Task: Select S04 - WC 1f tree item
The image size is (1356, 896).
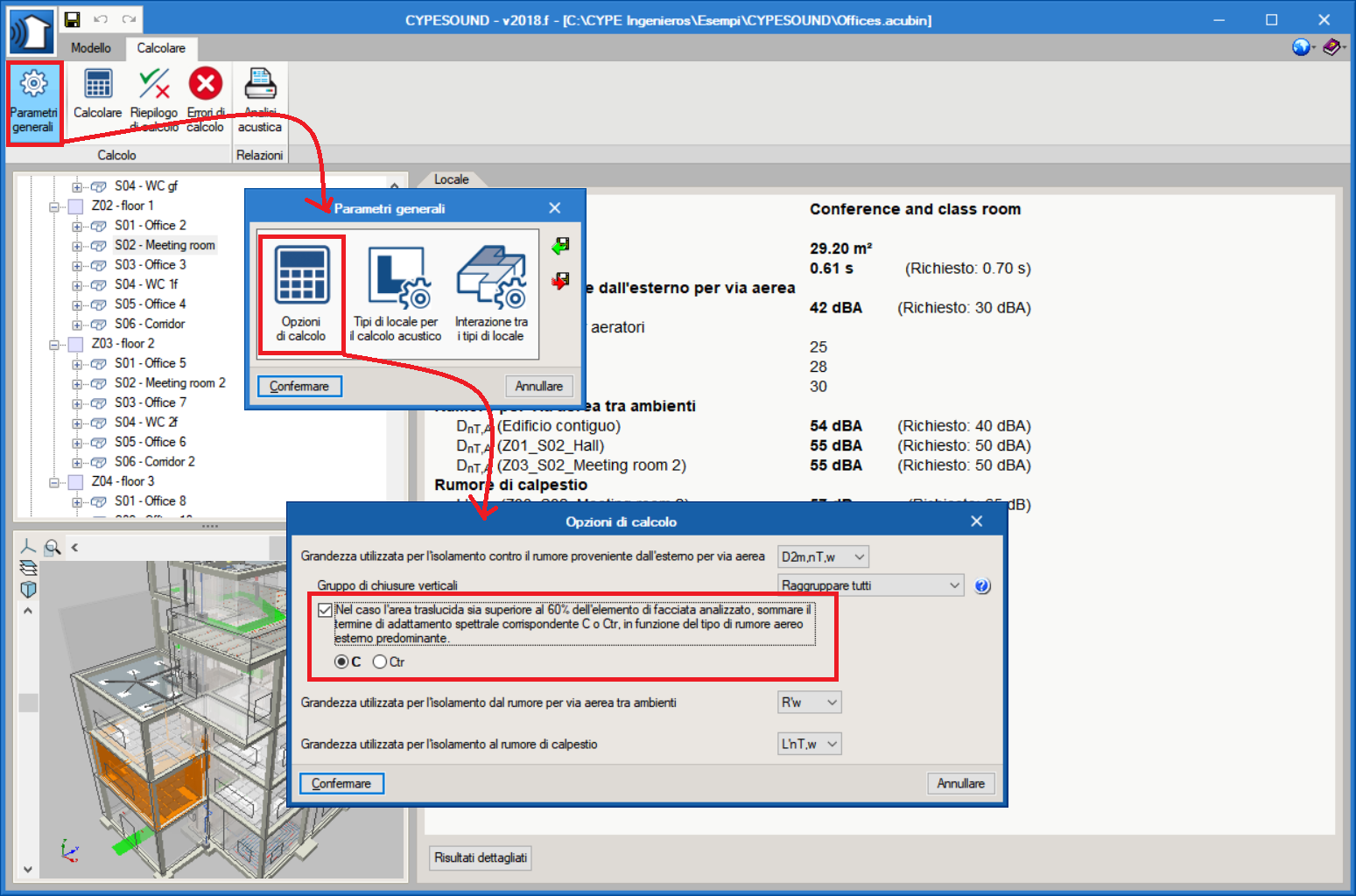Action: (x=146, y=285)
